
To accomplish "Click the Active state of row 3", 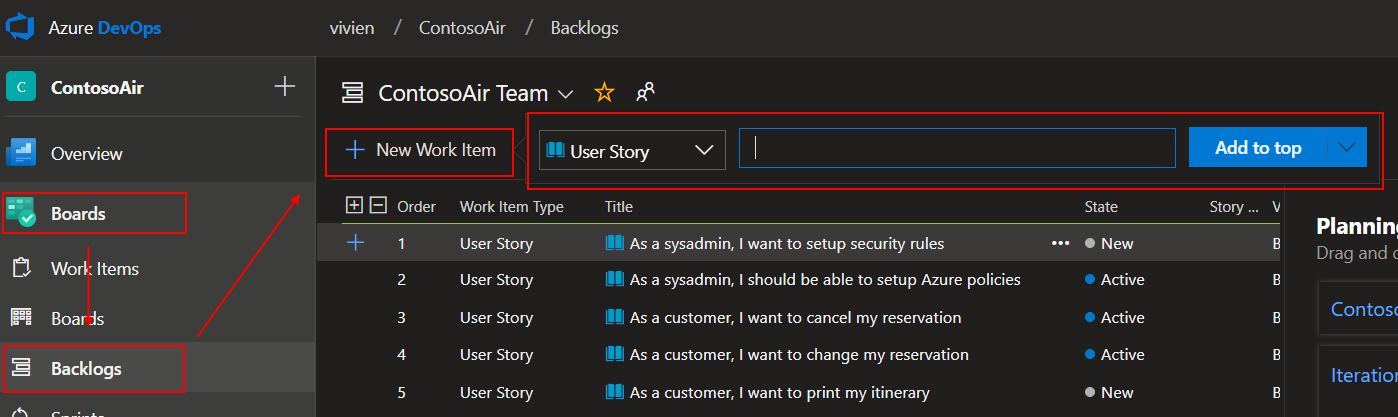I will tap(1115, 317).
